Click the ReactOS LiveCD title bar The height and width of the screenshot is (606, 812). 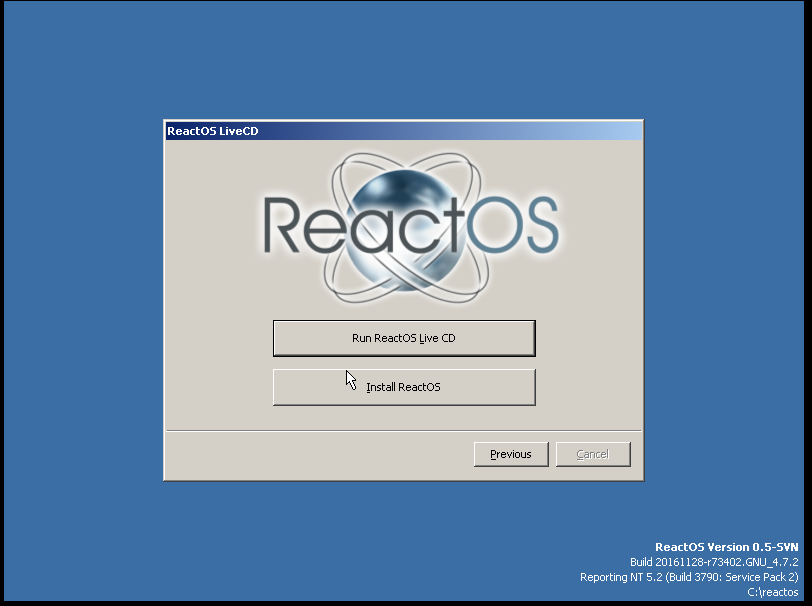tap(404, 131)
